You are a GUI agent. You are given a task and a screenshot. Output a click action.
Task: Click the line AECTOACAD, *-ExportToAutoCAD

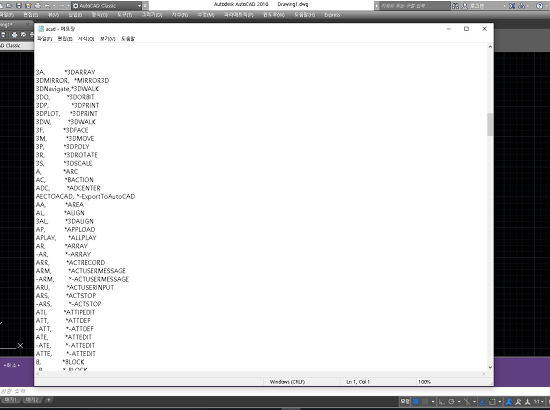[85, 196]
